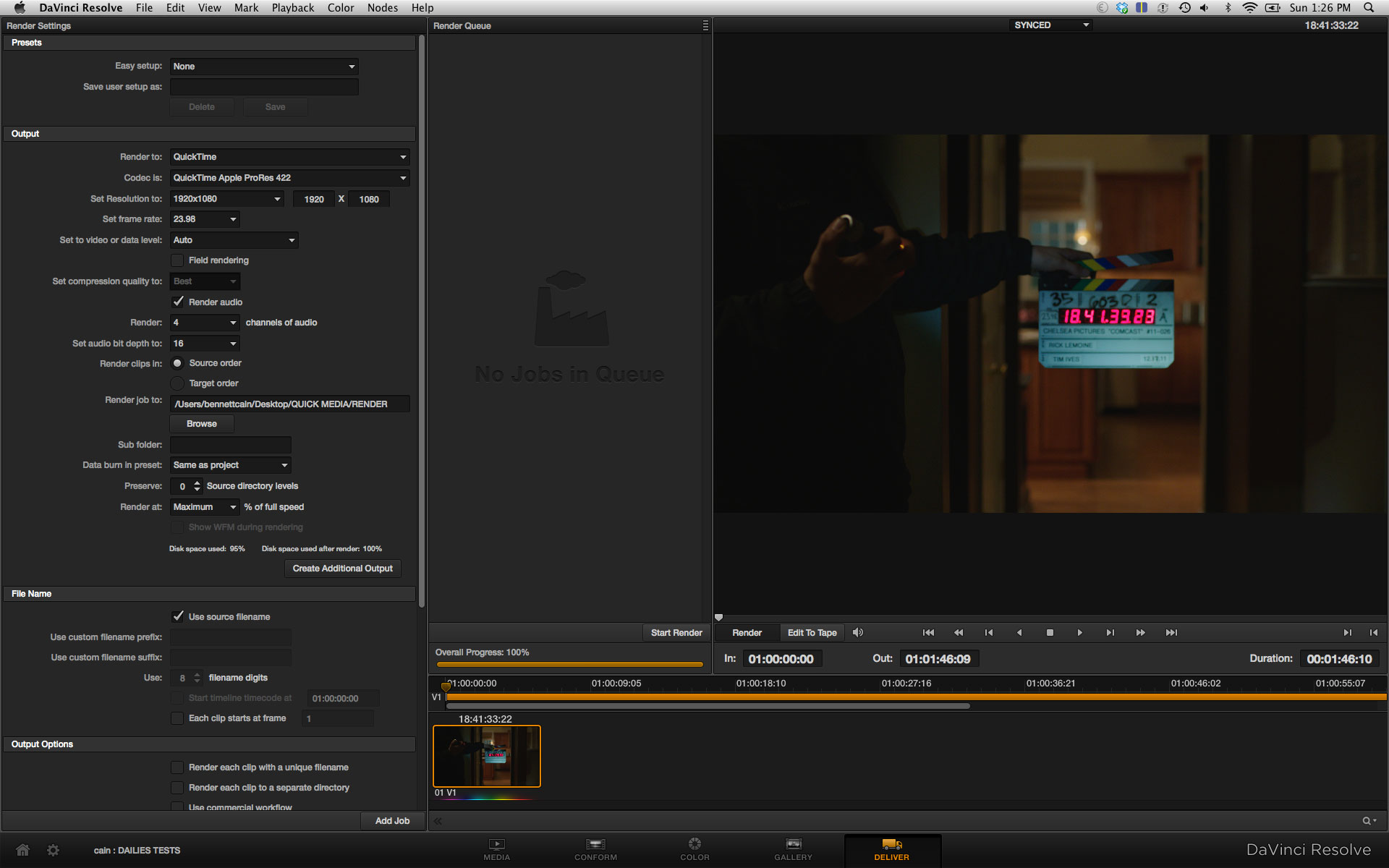
Task: Open video or data level Auto dropdown
Action: [x=234, y=240]
